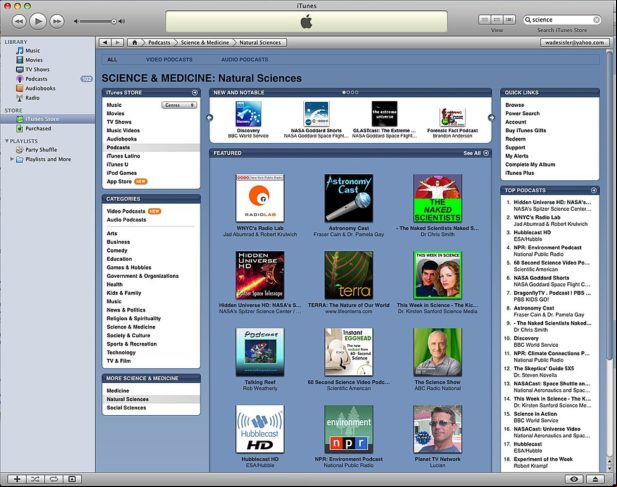Toggle repeat playback
The height and width of the screenshot is (487, 617).
54,479
